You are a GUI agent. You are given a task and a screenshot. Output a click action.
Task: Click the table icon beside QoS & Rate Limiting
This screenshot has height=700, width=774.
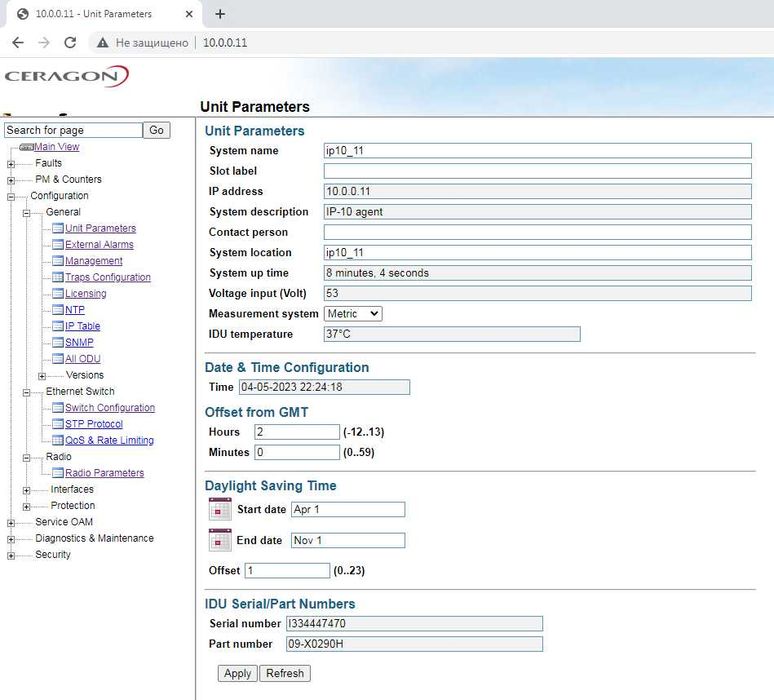[x=58, y=440]
